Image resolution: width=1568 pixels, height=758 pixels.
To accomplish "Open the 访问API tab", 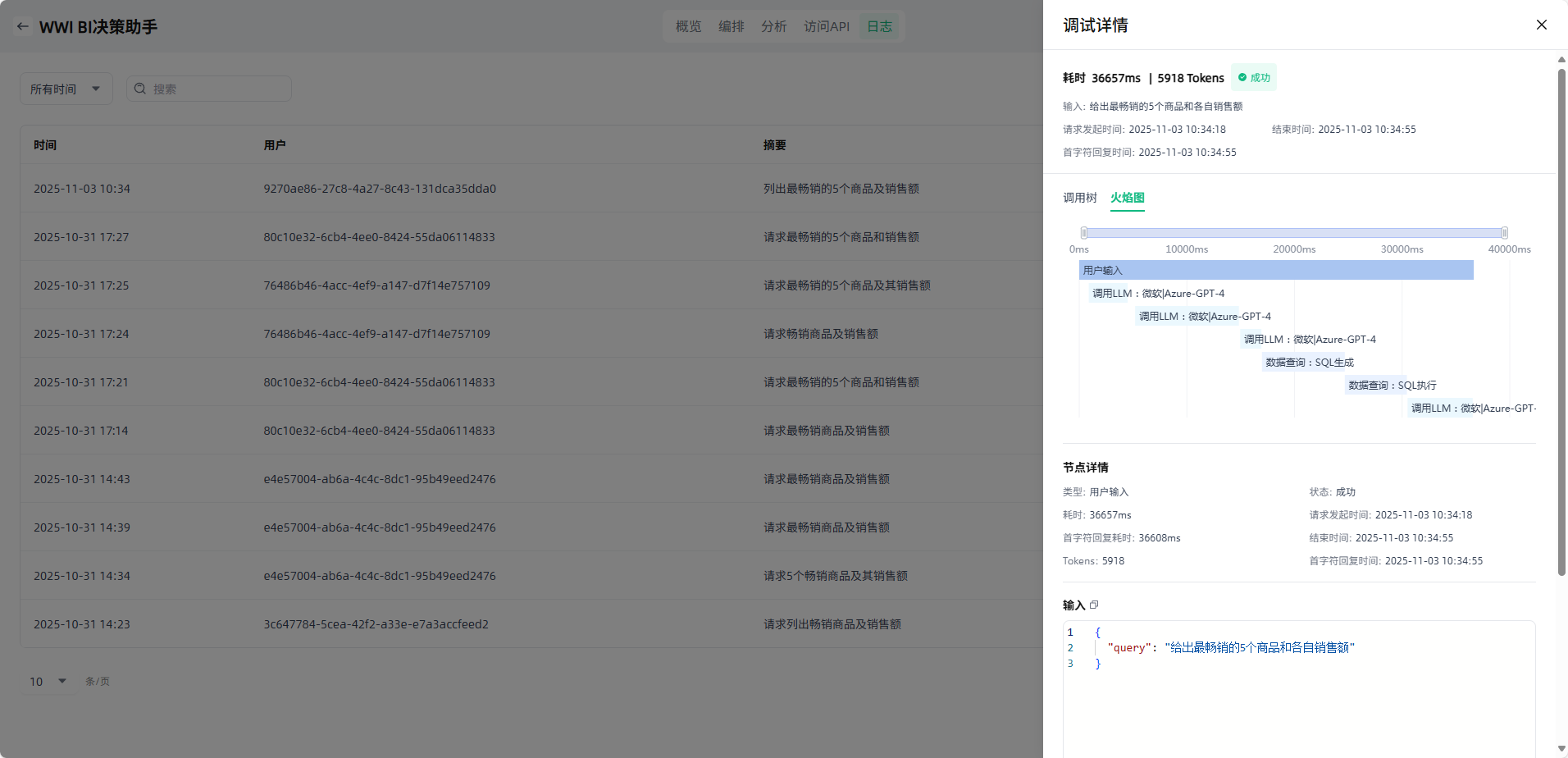I will pos(826,26).
